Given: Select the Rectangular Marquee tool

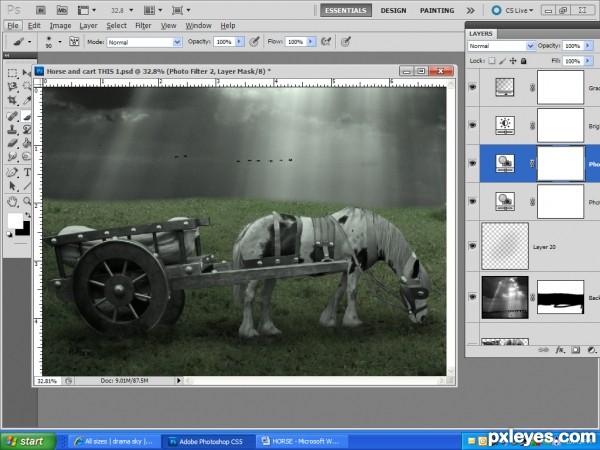Looking at the screenshot, I should click(12, 73).
